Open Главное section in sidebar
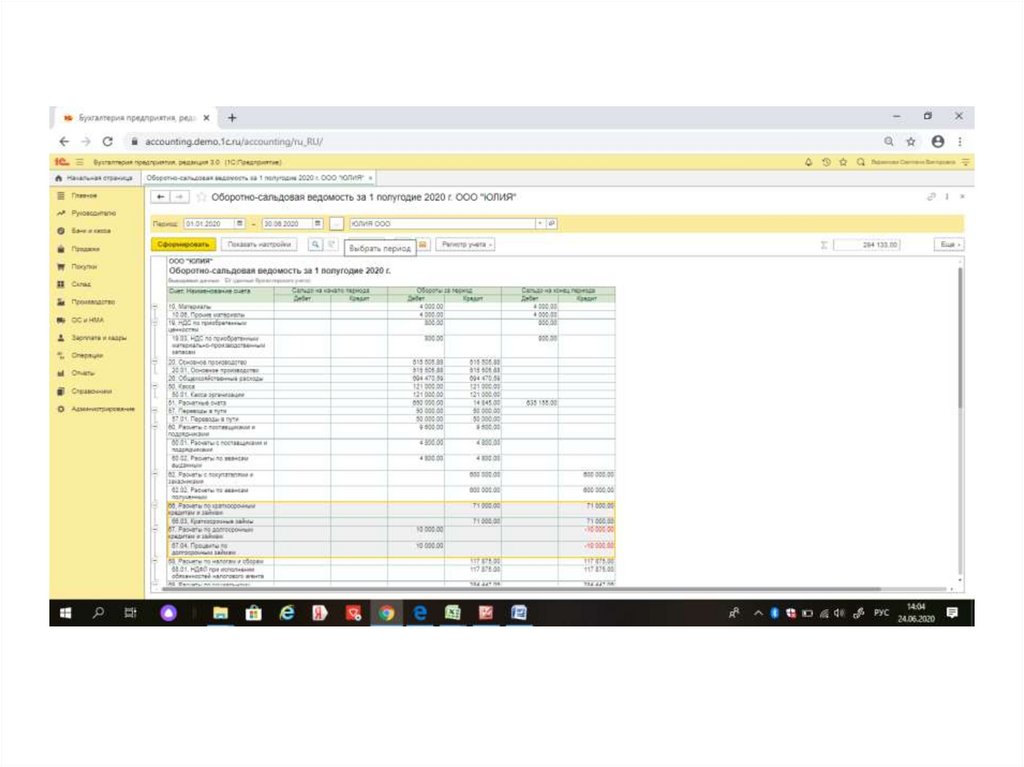1024x767 pixels. (84, 195)
